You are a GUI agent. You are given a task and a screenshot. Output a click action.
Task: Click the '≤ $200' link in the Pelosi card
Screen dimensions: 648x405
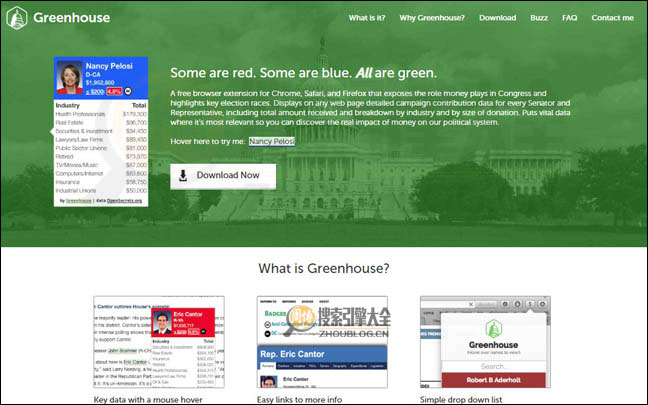(x=95, y=91)
